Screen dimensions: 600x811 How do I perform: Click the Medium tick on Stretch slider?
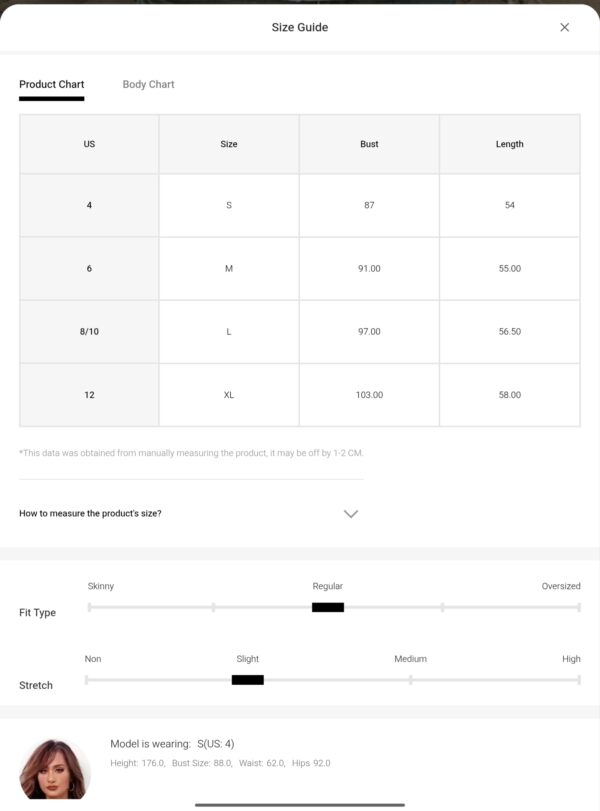[x=411, y=680]
